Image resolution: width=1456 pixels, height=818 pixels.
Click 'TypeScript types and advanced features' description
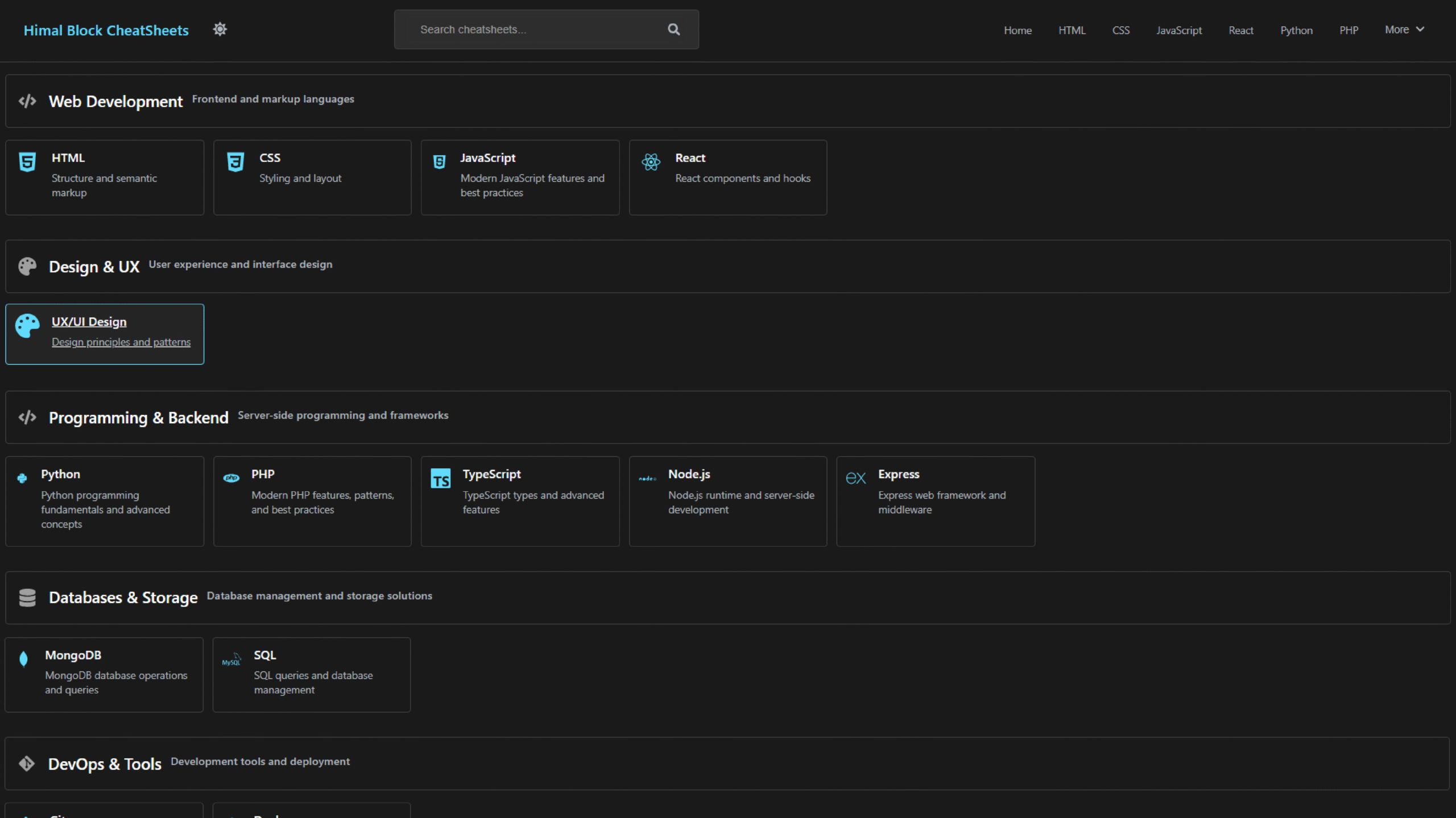click(533, 503)
